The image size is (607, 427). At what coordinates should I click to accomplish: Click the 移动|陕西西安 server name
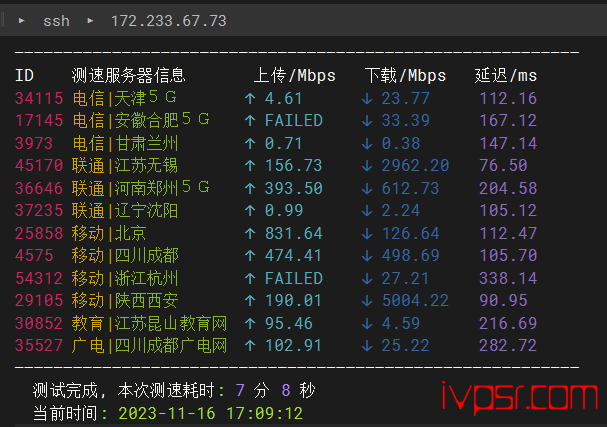tap(125, 300)
